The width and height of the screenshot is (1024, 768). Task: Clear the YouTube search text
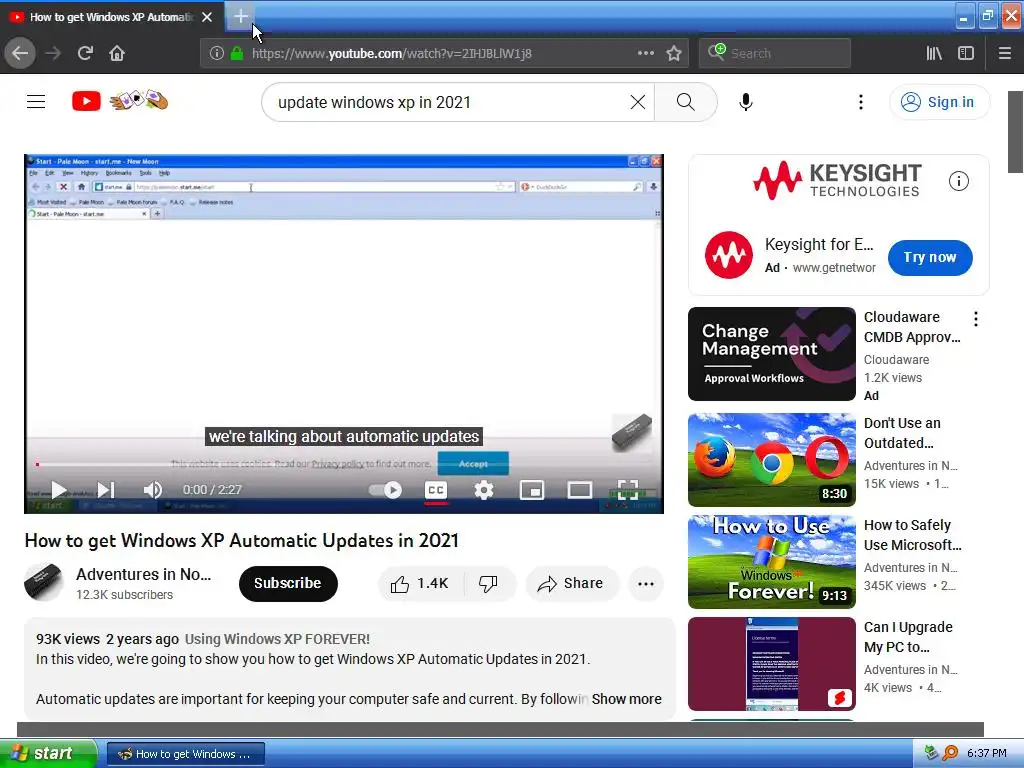(x=637, y=102)
